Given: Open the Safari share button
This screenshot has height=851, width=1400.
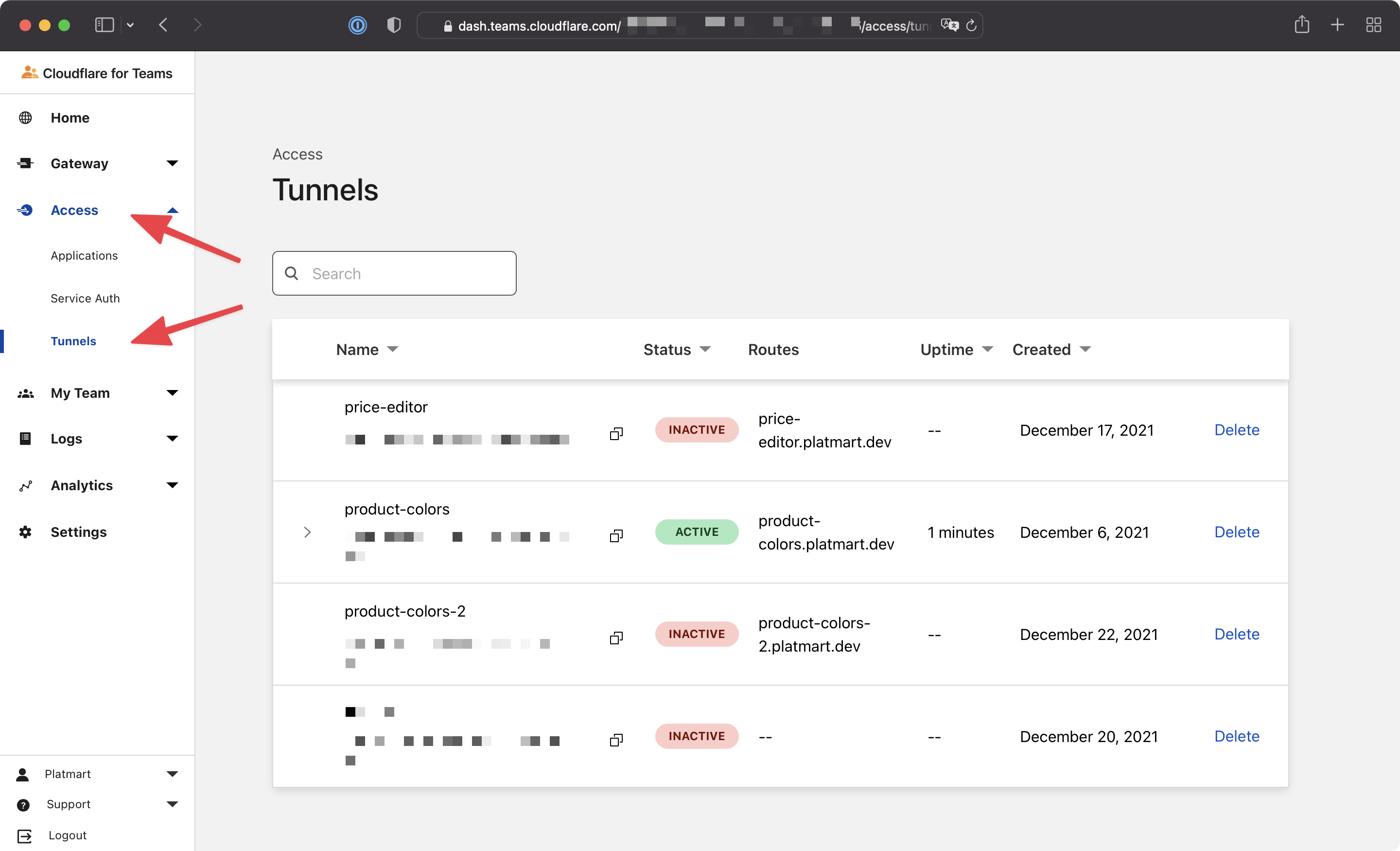Looking at the screenshot, I should click(x=1302, y=24).
